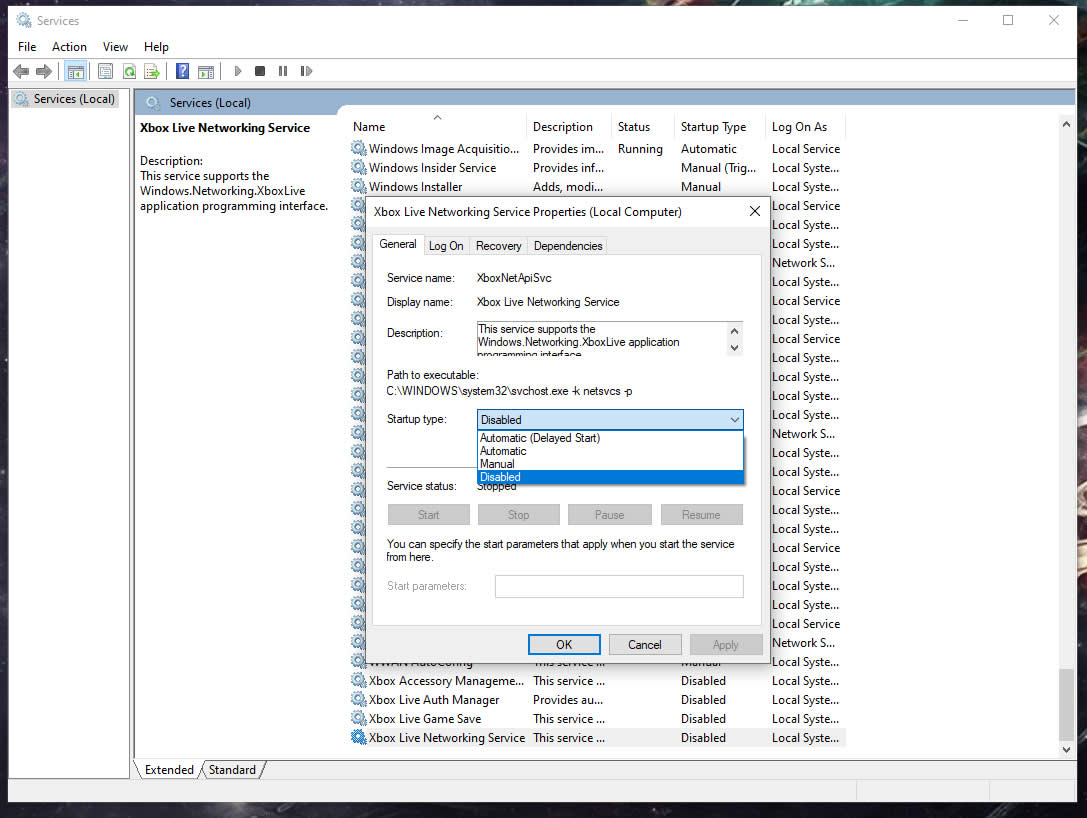Toggle Show/Hide Console Tree toolbar icon
The width and height of the screenshot is (1087, 818).
(x=76, y=71)
